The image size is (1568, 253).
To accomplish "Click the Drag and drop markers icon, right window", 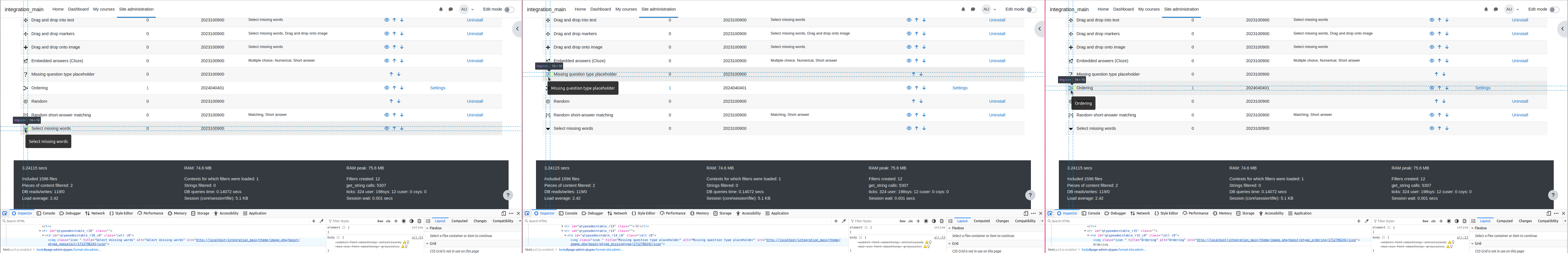I will [x=1071, y=34].
